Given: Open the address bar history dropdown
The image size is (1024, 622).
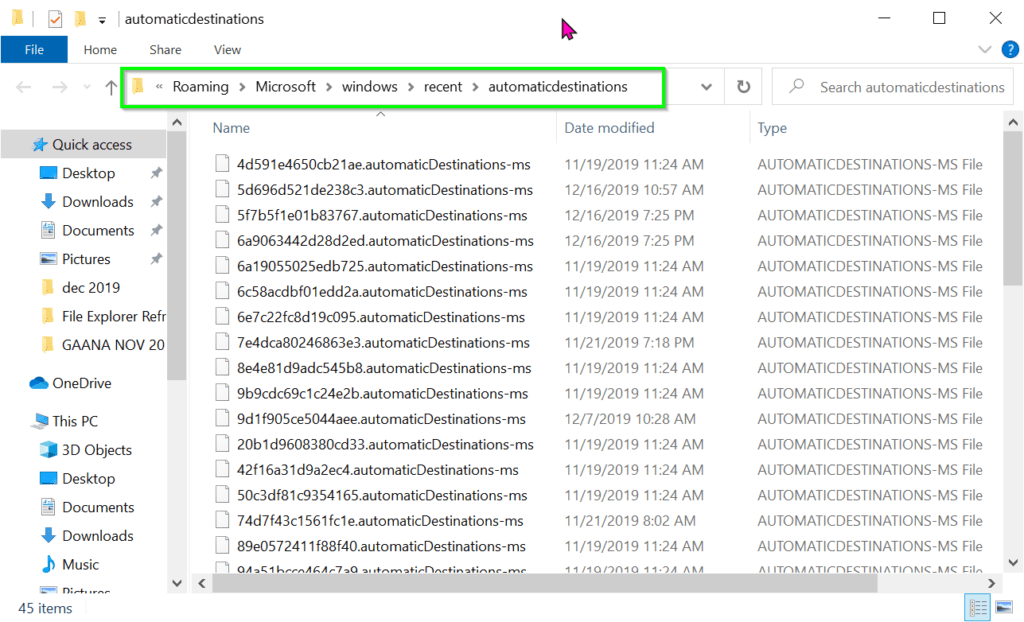Looking at the screenshot, I should point(706,87).
